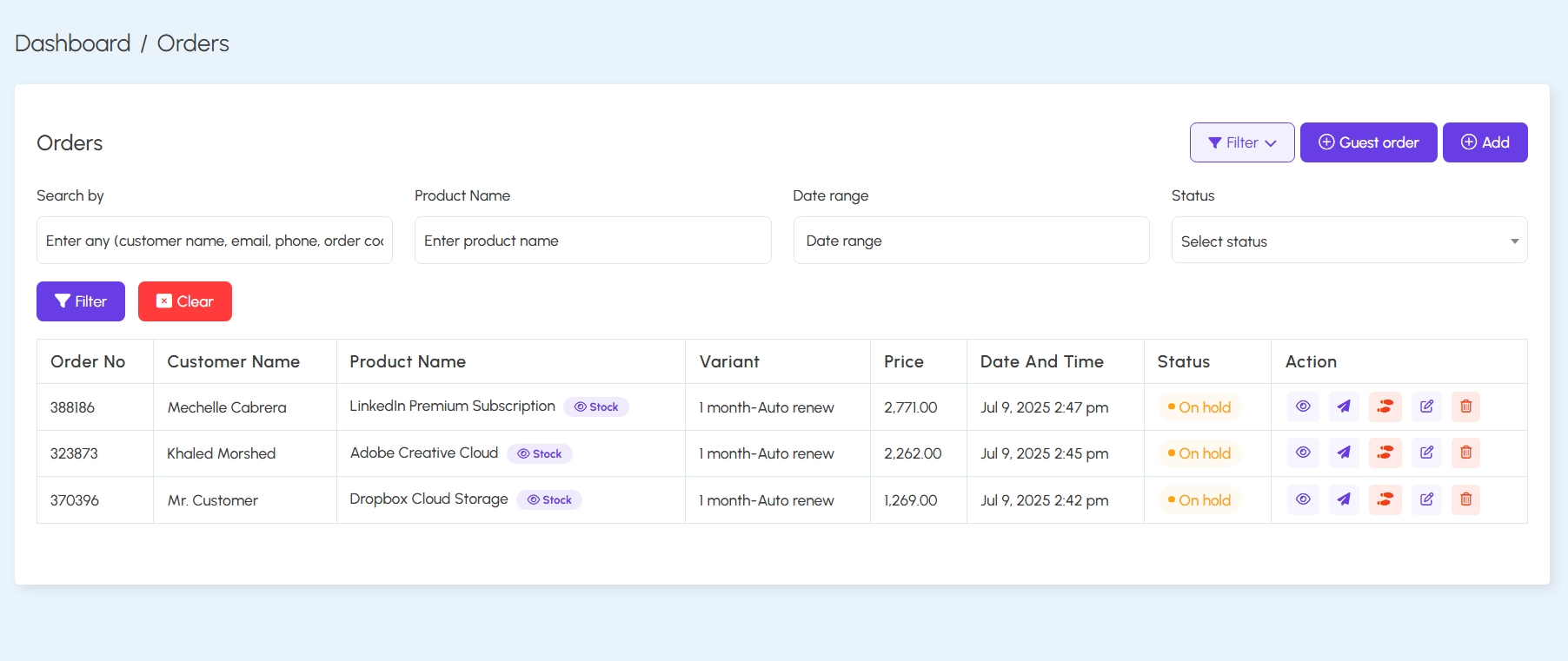Show stock for Adobe Creative Cloud

(540, 453)
